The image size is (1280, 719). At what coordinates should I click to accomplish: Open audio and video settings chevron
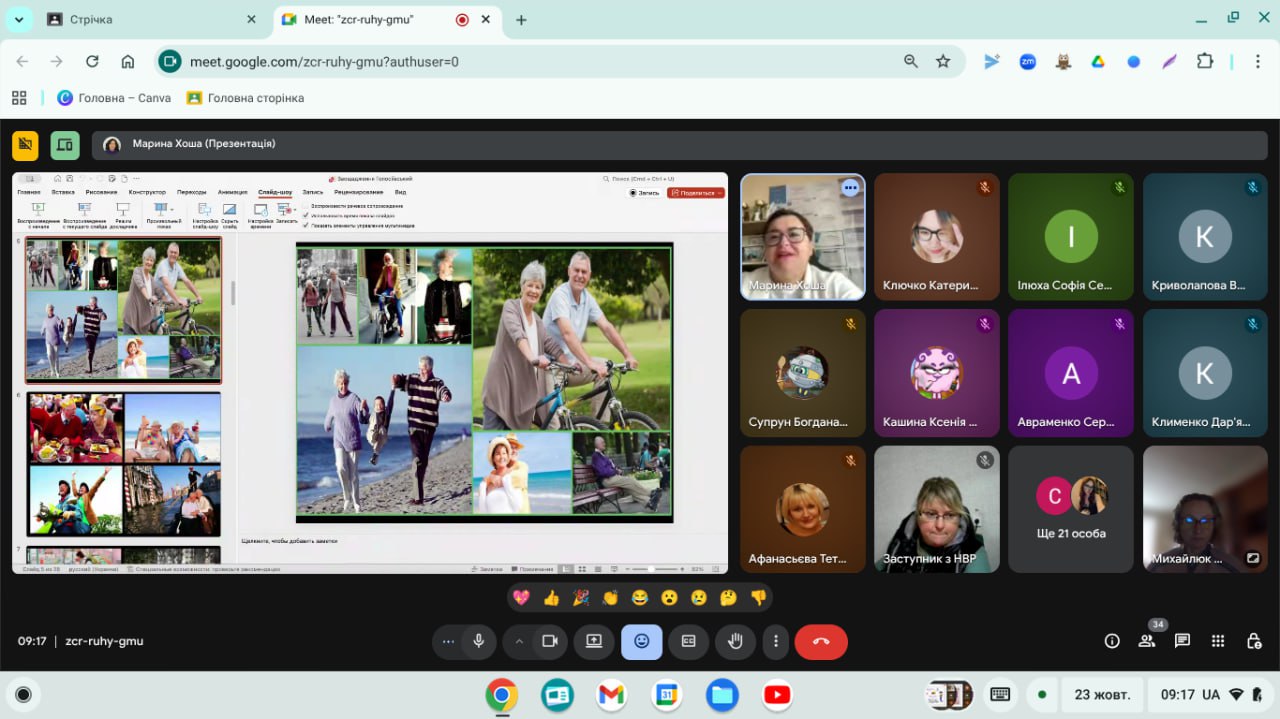coord(519,642)
